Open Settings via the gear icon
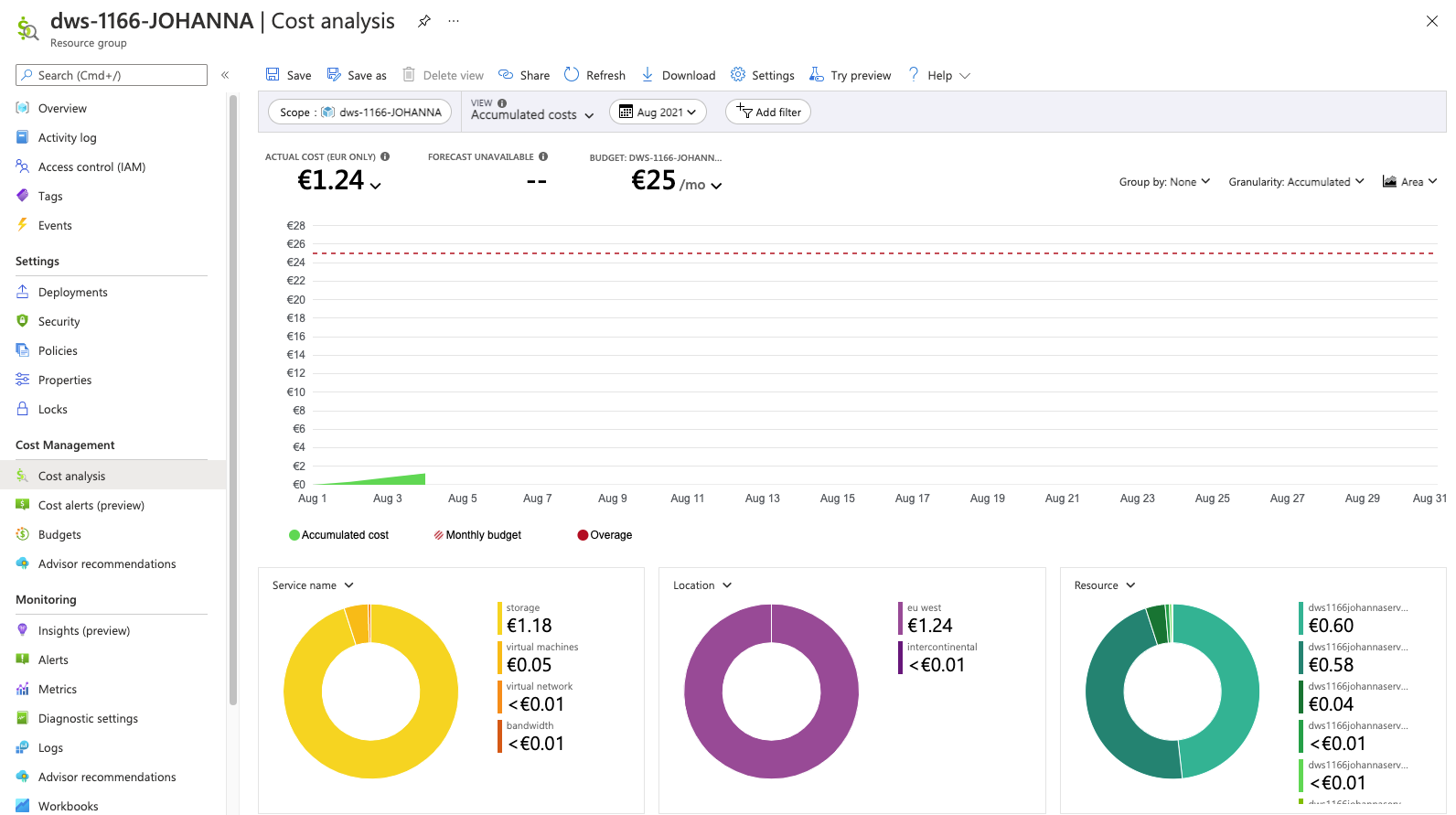Viewport: 1456px width, 815px height. coord(738,75)
